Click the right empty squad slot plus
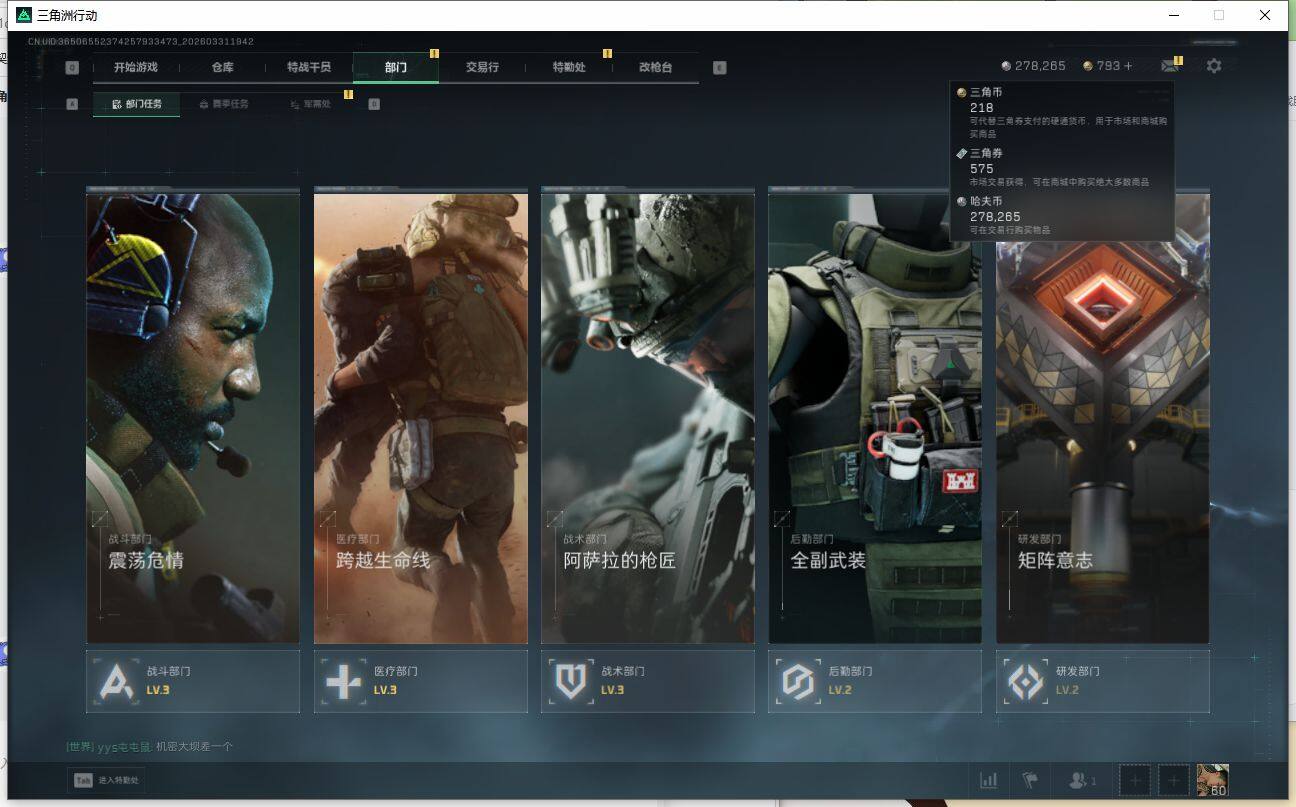The height and width of the screenshot is (807, 1296). click(1174, 780)
